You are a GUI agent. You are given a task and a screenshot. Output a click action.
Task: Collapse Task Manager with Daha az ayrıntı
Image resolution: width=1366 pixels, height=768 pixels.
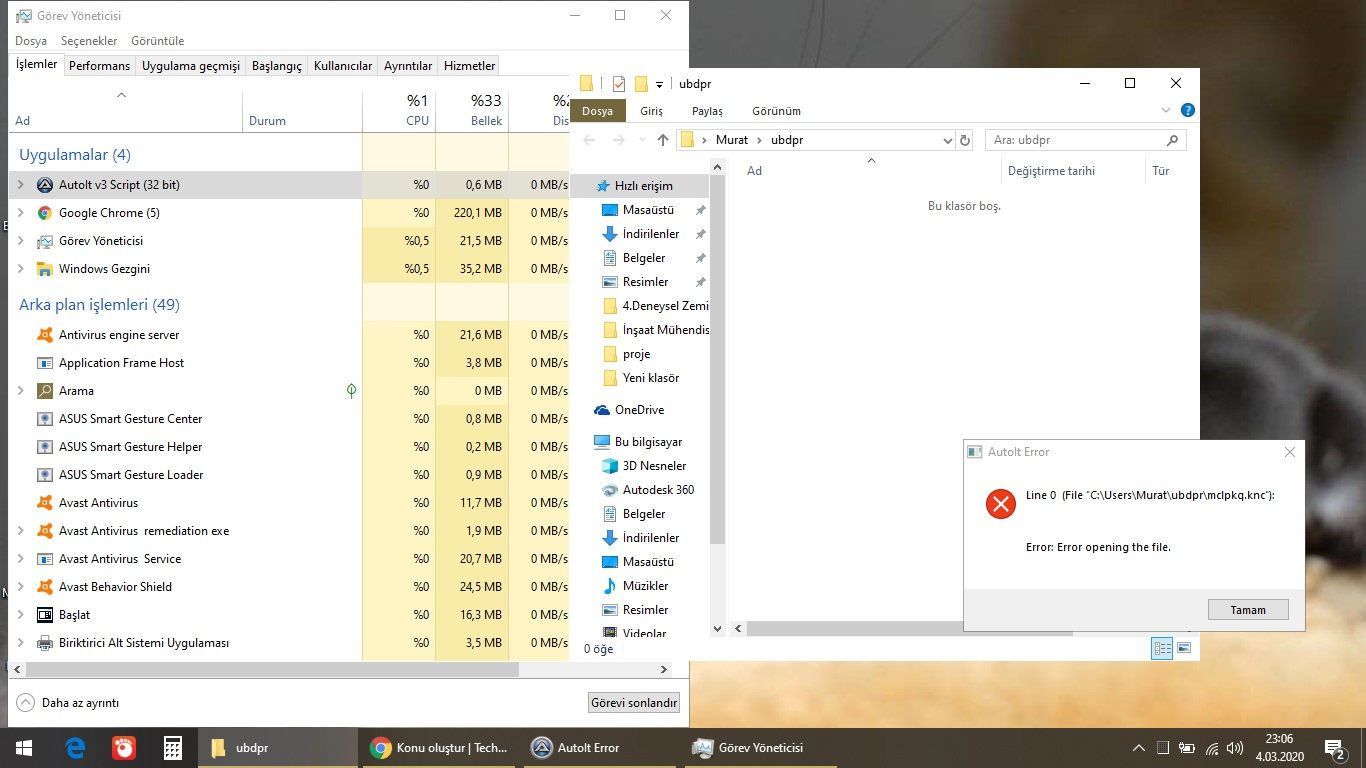(68, 703)
